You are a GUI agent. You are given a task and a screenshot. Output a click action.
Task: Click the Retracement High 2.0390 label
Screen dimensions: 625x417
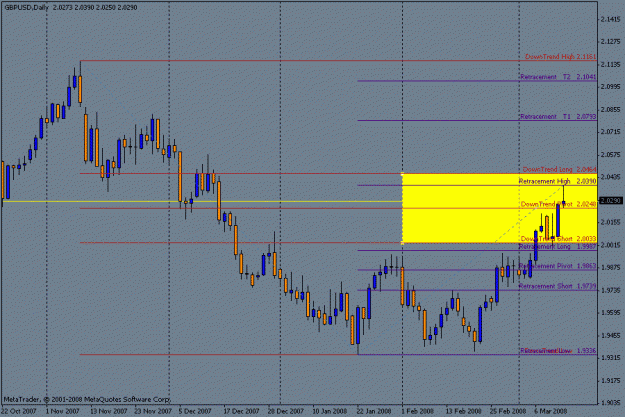(557, 181)
